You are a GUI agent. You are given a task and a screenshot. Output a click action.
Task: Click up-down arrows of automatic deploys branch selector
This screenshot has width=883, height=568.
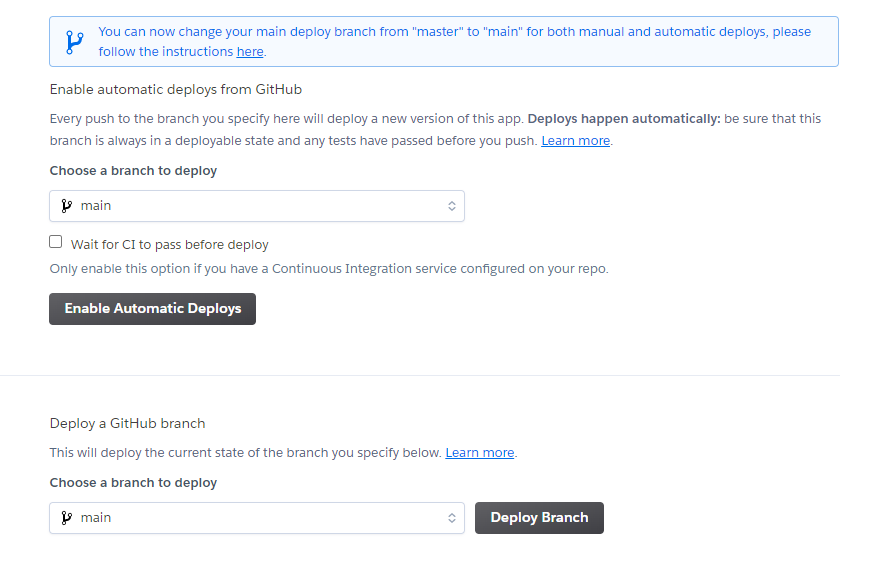pyautogui.click(x=452, y=206)
